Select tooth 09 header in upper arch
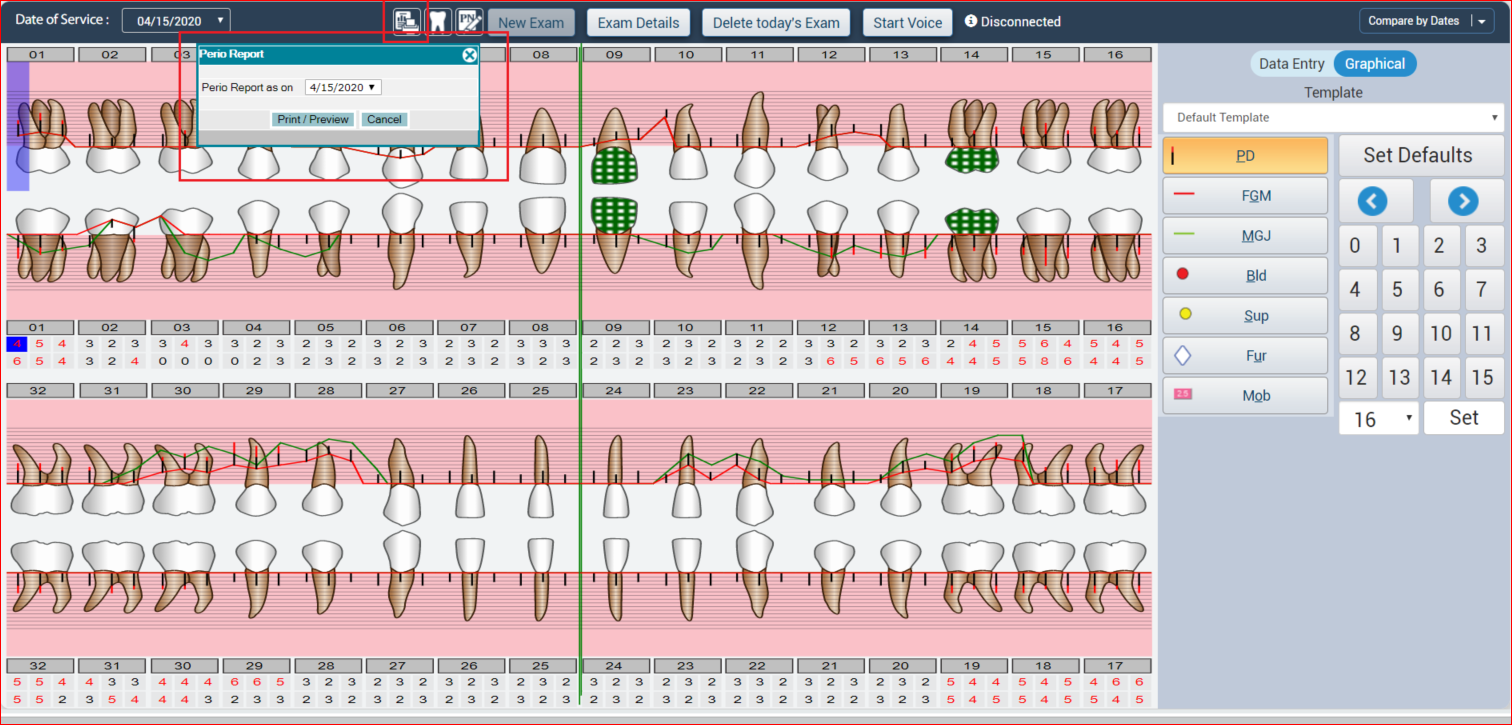This screenshot has height=725, width=1512. tap(614, 54)
